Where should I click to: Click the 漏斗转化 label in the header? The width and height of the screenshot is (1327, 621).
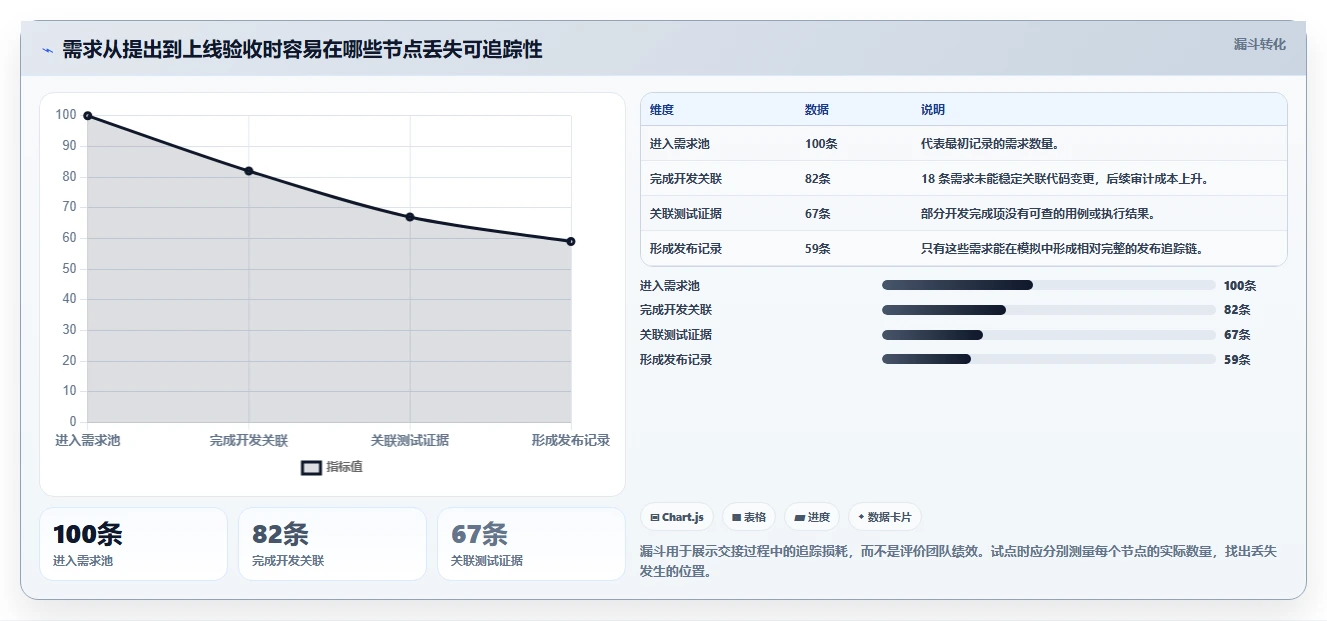[1259, 45]
